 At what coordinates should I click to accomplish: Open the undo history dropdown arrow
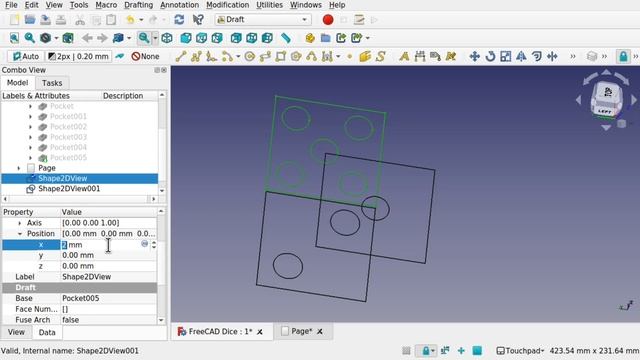tap(141, 20)
